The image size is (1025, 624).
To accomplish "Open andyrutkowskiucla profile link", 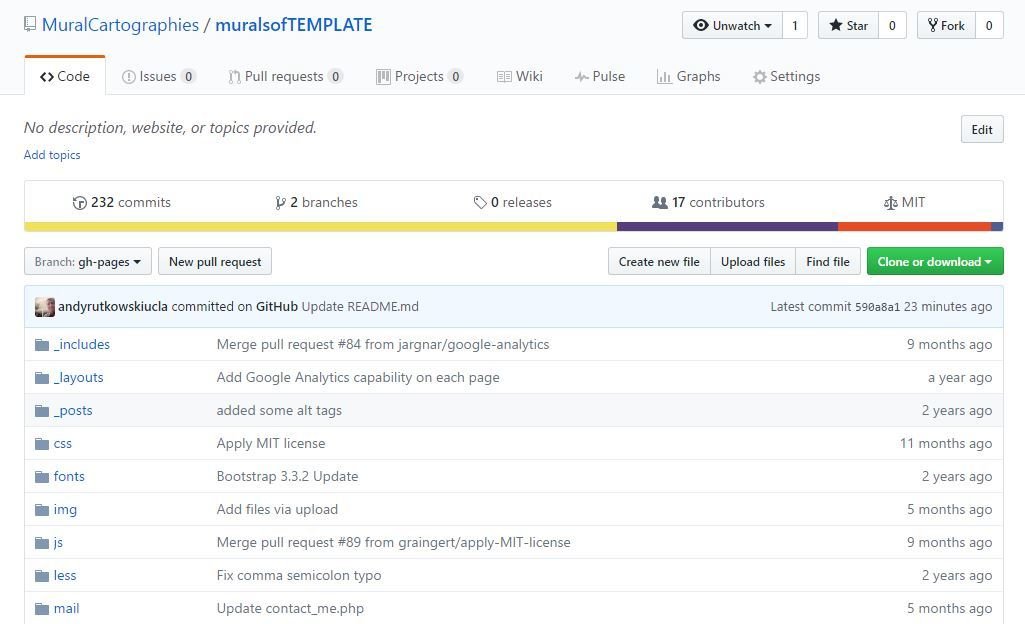I will pyautogui.click(x=113, y=306).
